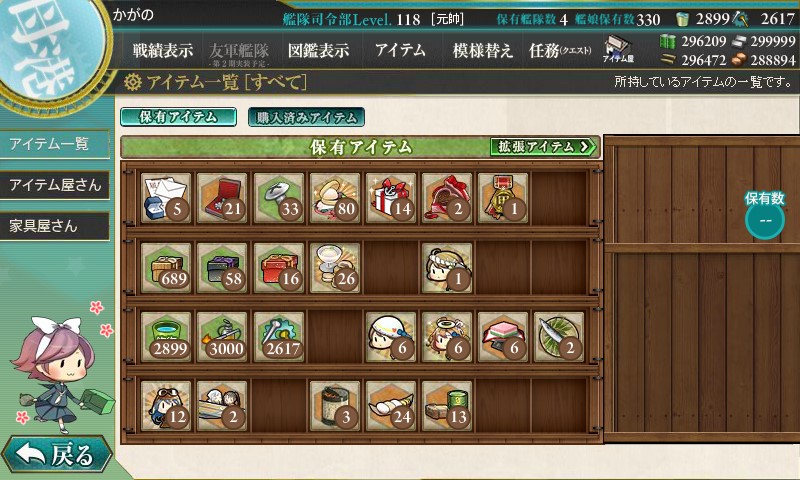Select the screw item with count 33
The image size is (800, 480).
[x=278, y=198]
